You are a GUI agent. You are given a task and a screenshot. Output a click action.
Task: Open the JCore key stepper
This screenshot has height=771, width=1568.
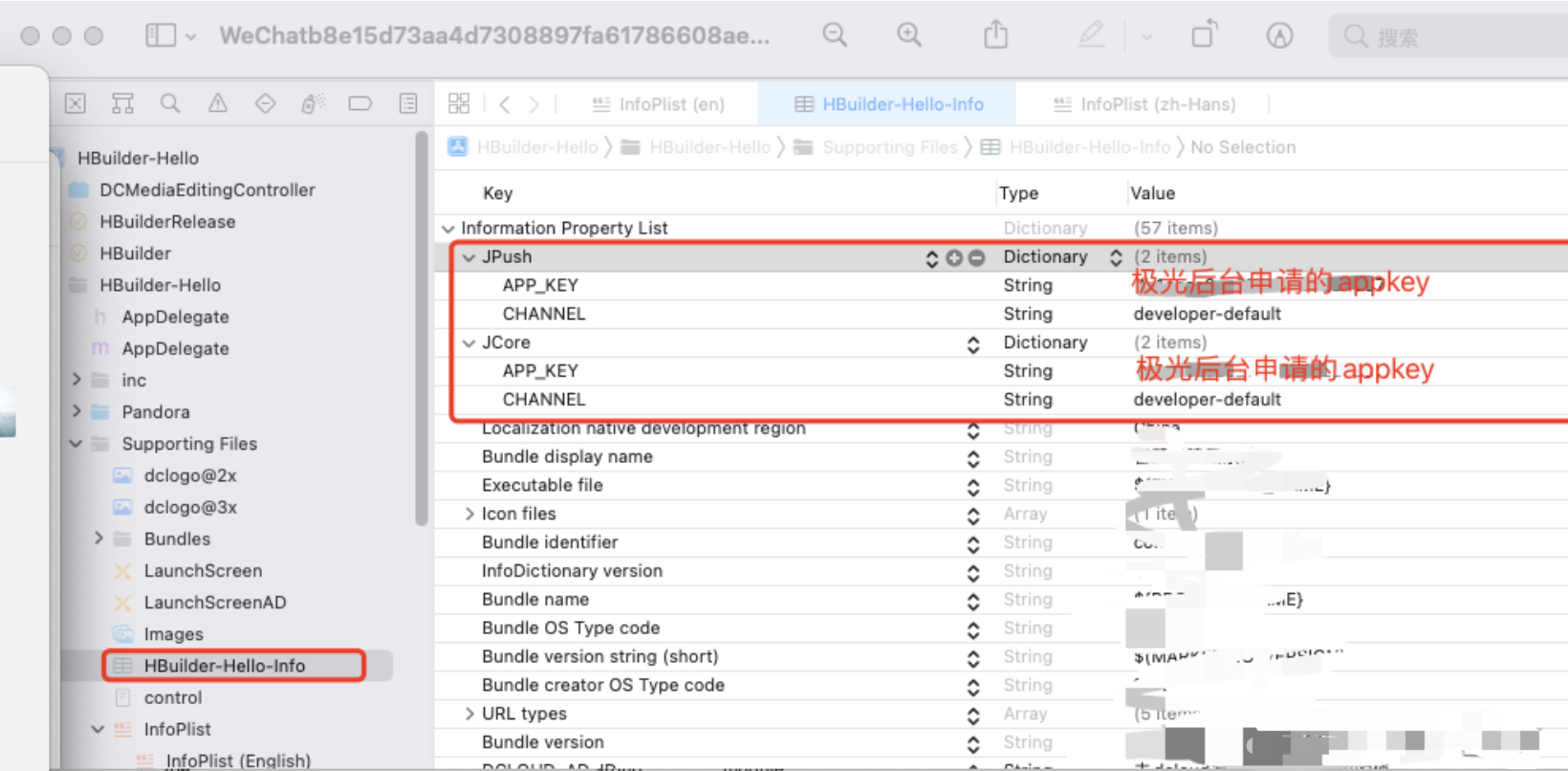pos(973,344)
